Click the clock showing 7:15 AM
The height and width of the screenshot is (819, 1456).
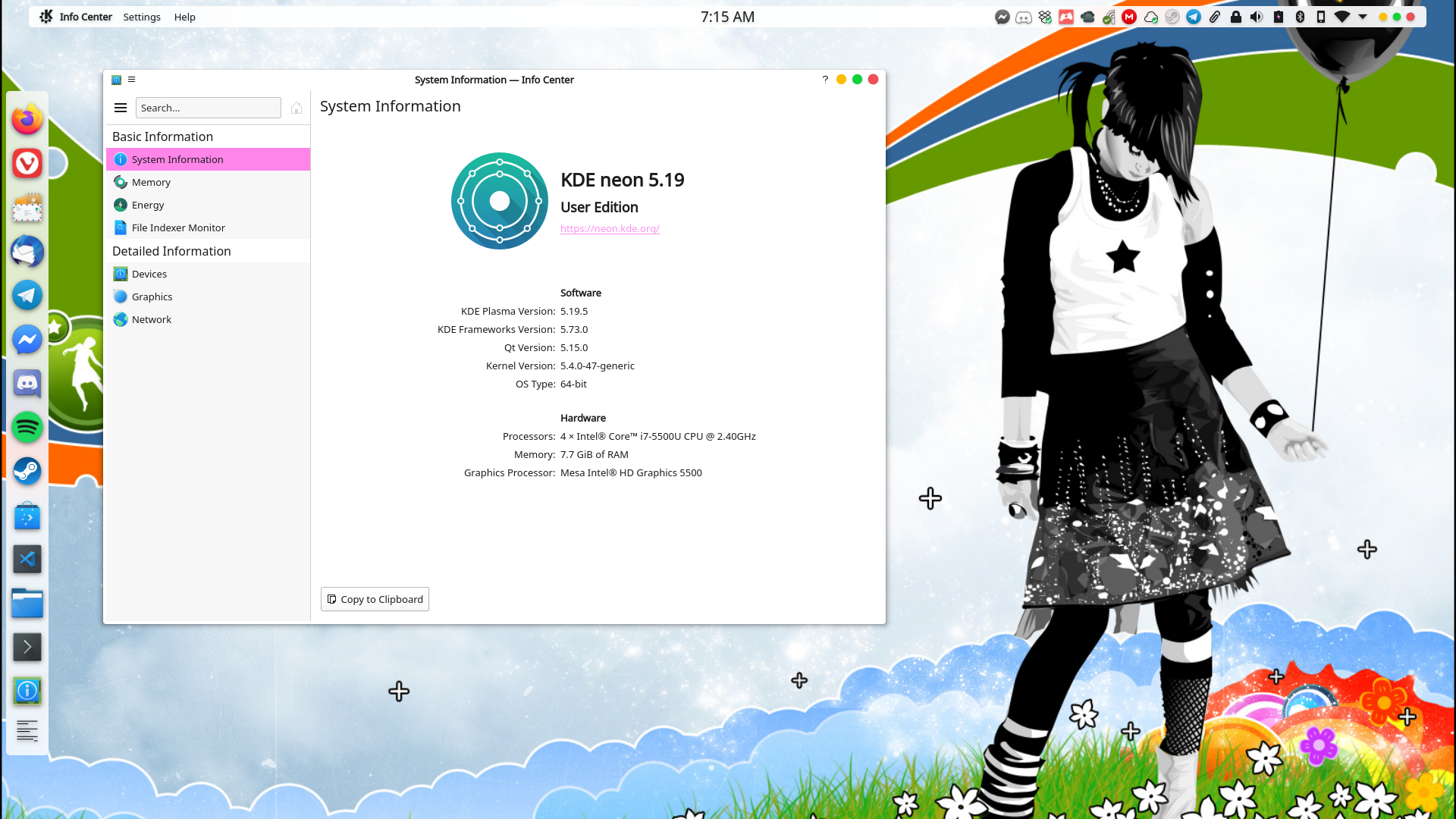pyautogui.click(x=727, y=17)
